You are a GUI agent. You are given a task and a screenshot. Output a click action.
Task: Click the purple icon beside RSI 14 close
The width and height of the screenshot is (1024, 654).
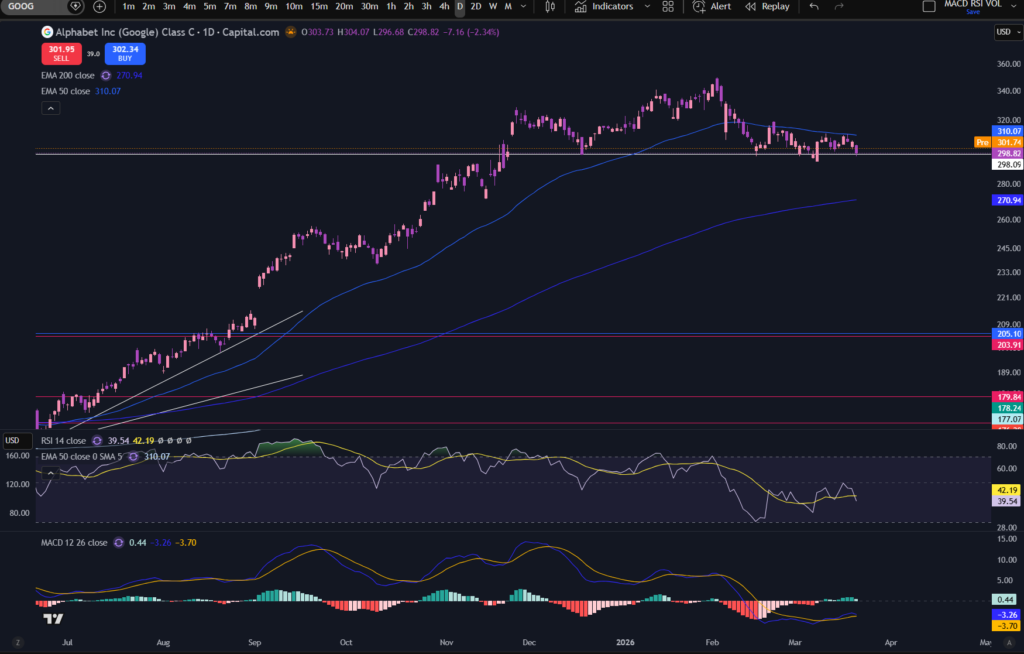pos(97,440)
